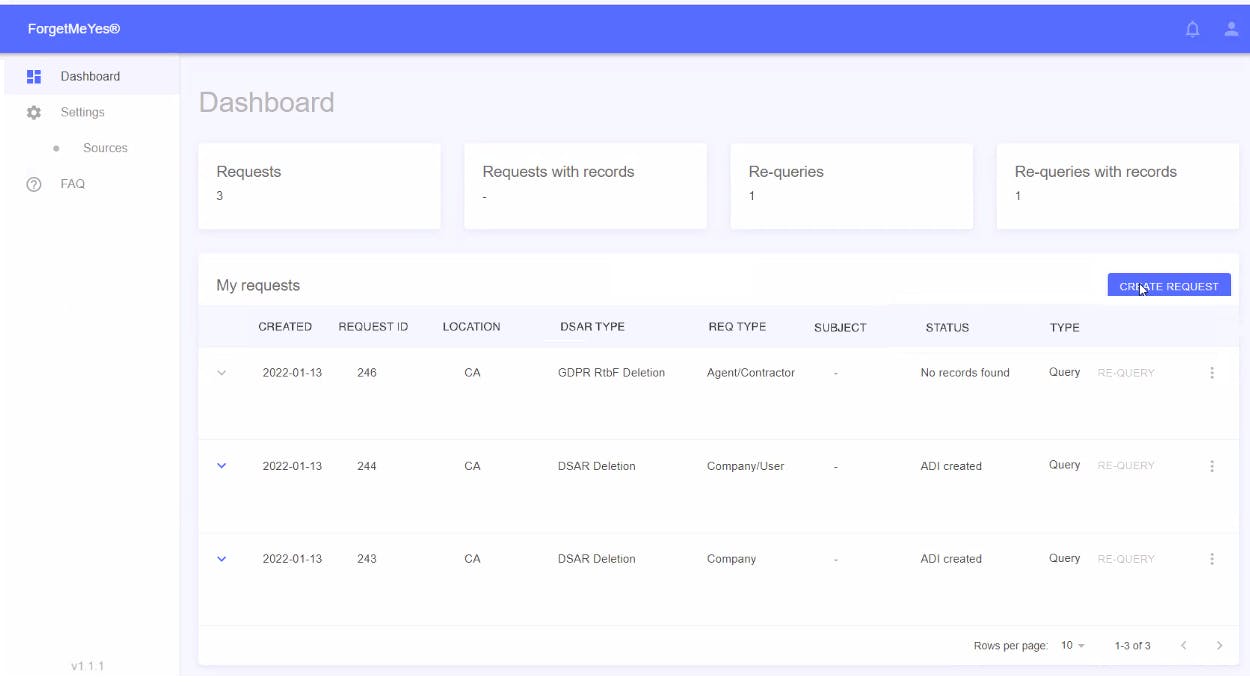Screen dimensions: 1250x684
Task: Click the Dashboard grid icon in sidebar
Action: point(34,77)
